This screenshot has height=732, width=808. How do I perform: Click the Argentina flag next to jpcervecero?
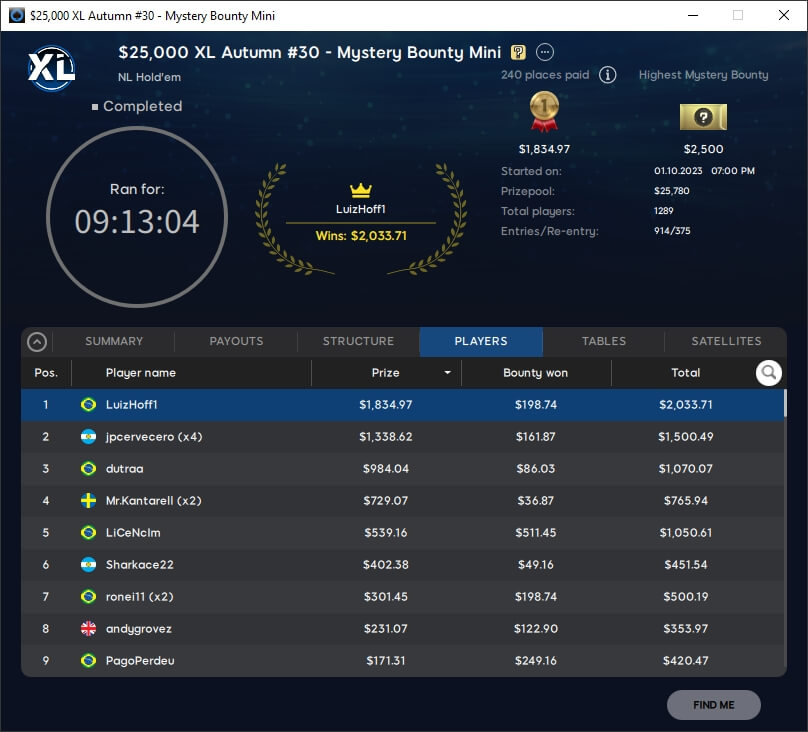pyautogui.click(x=89, y=437)
